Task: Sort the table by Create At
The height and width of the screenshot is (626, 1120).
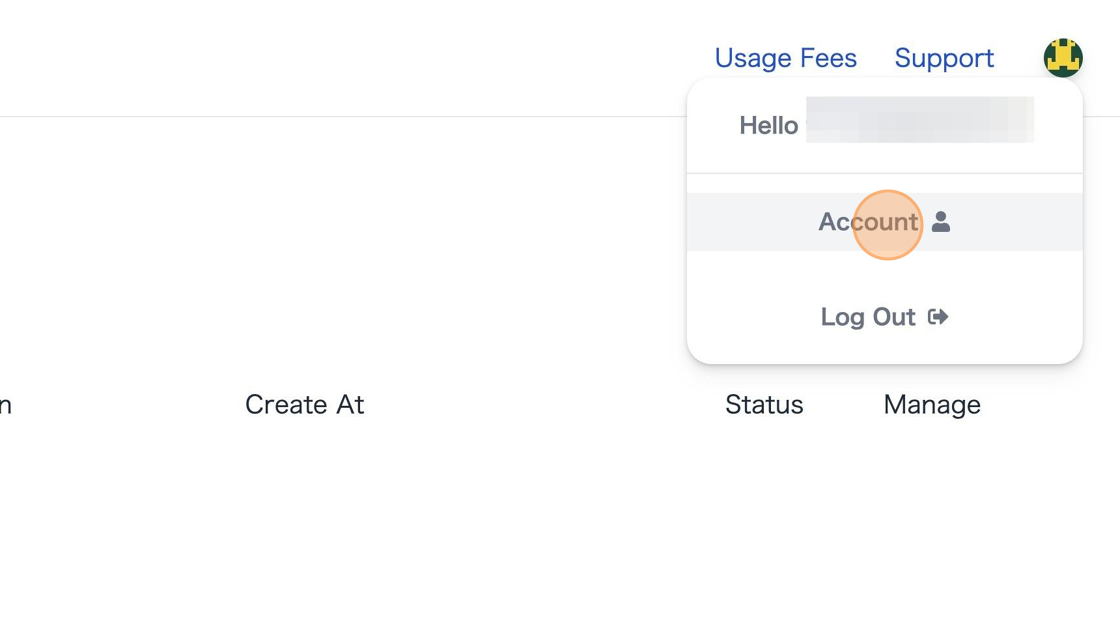Action: [304, 404]
